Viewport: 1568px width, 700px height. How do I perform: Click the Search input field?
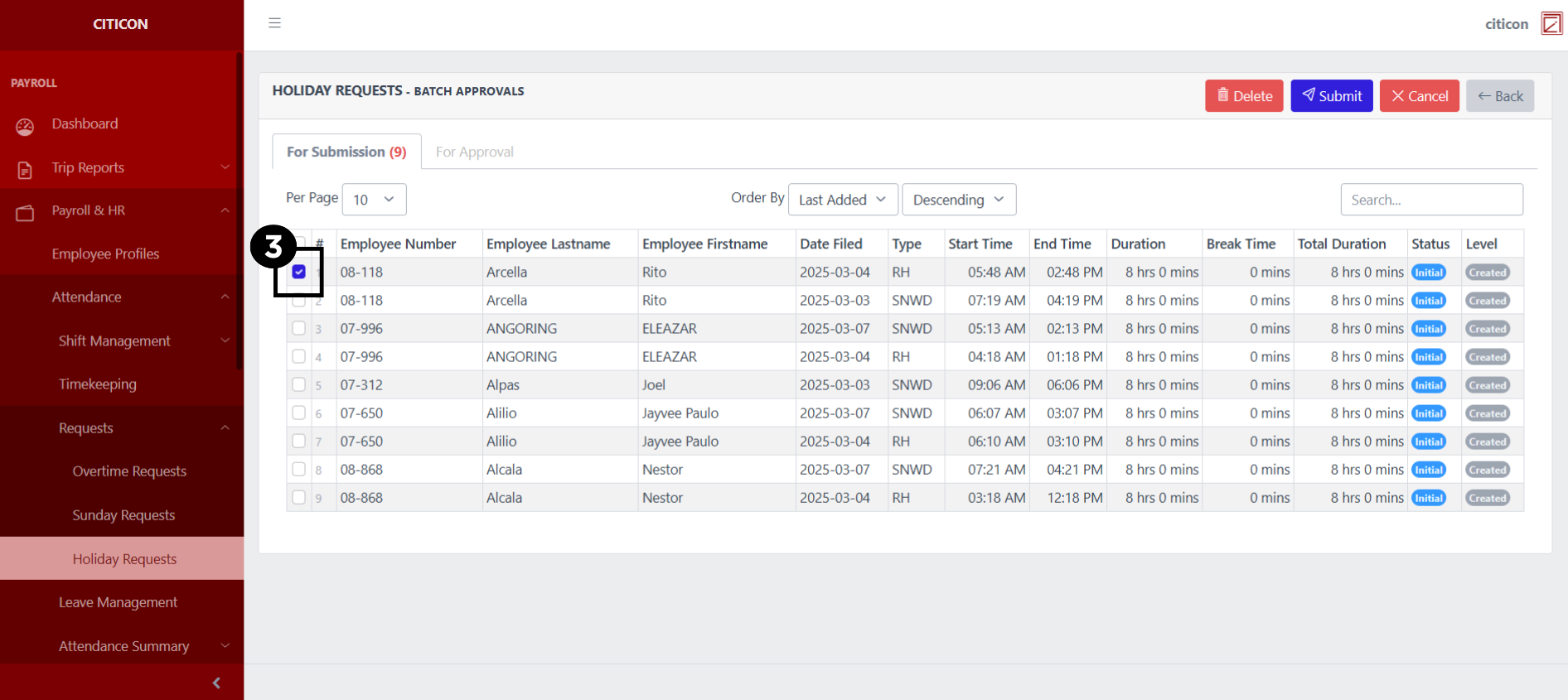(1431, 200)
